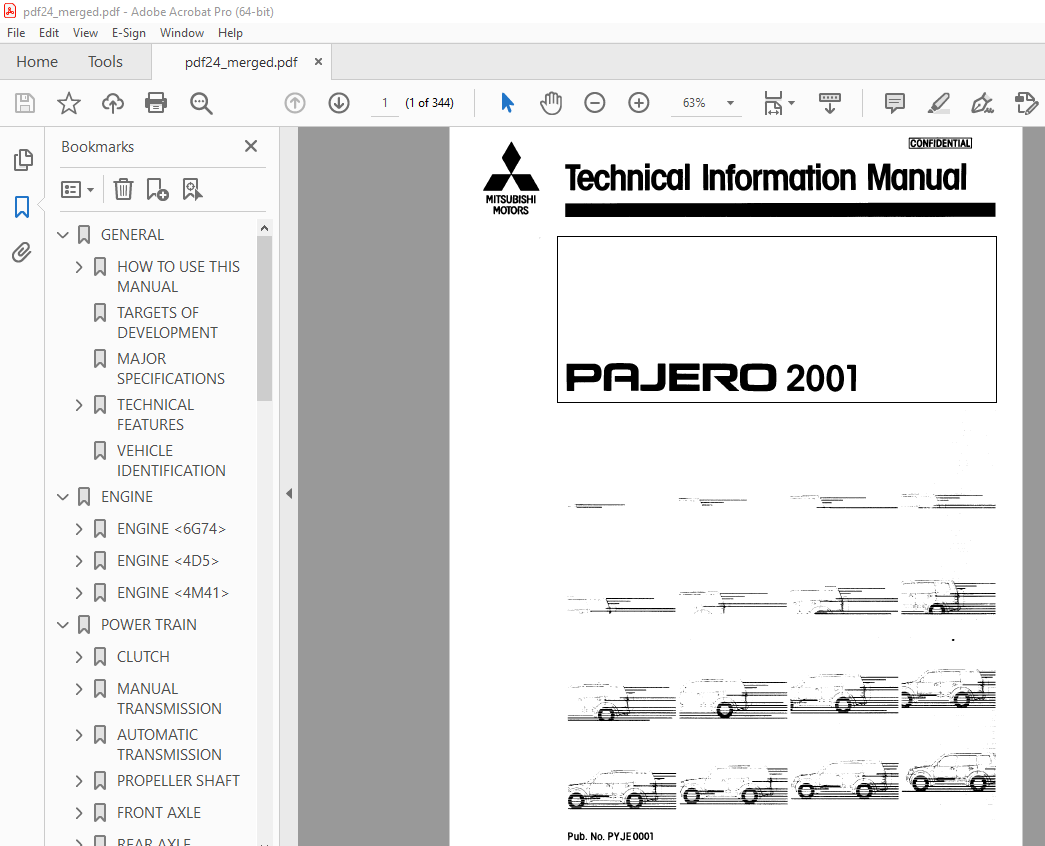Click the 63% zoom value field

click(x=694, y=103)
